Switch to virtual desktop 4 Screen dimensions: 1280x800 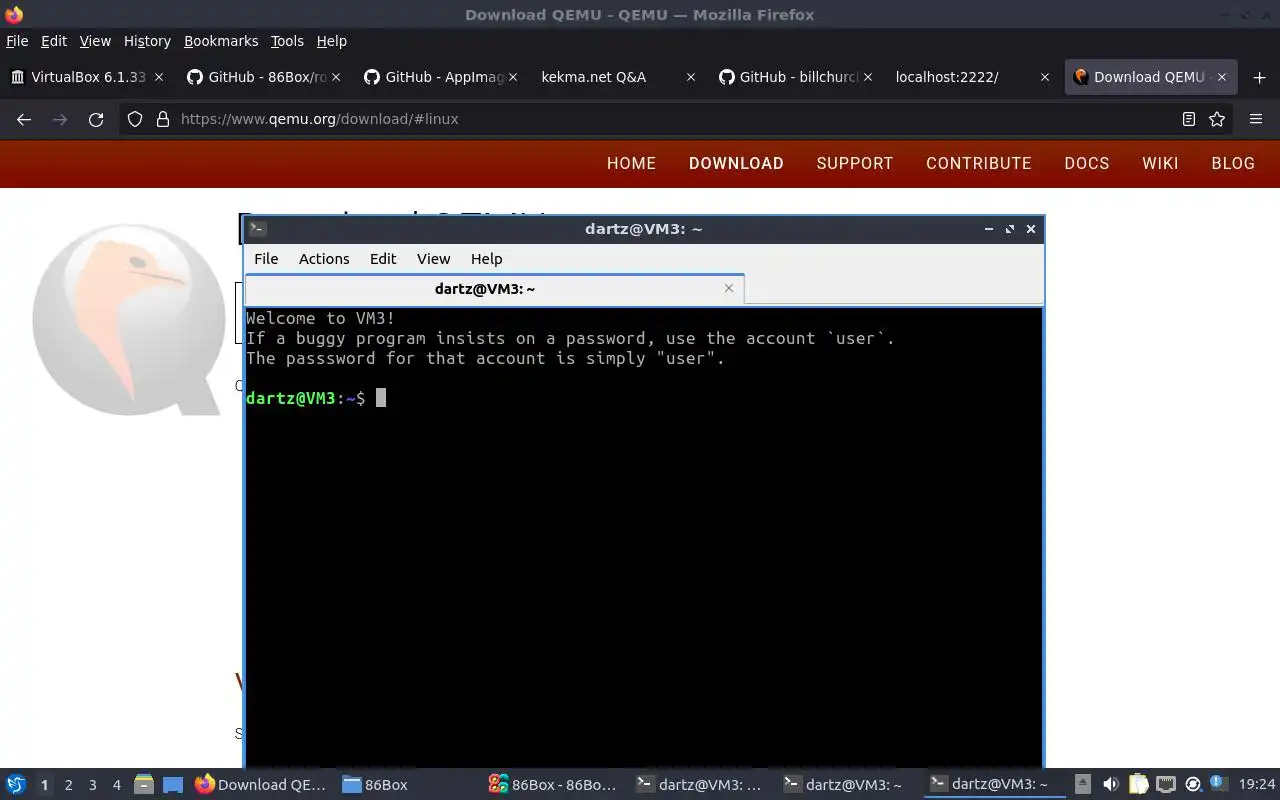(x=116, y=785)
